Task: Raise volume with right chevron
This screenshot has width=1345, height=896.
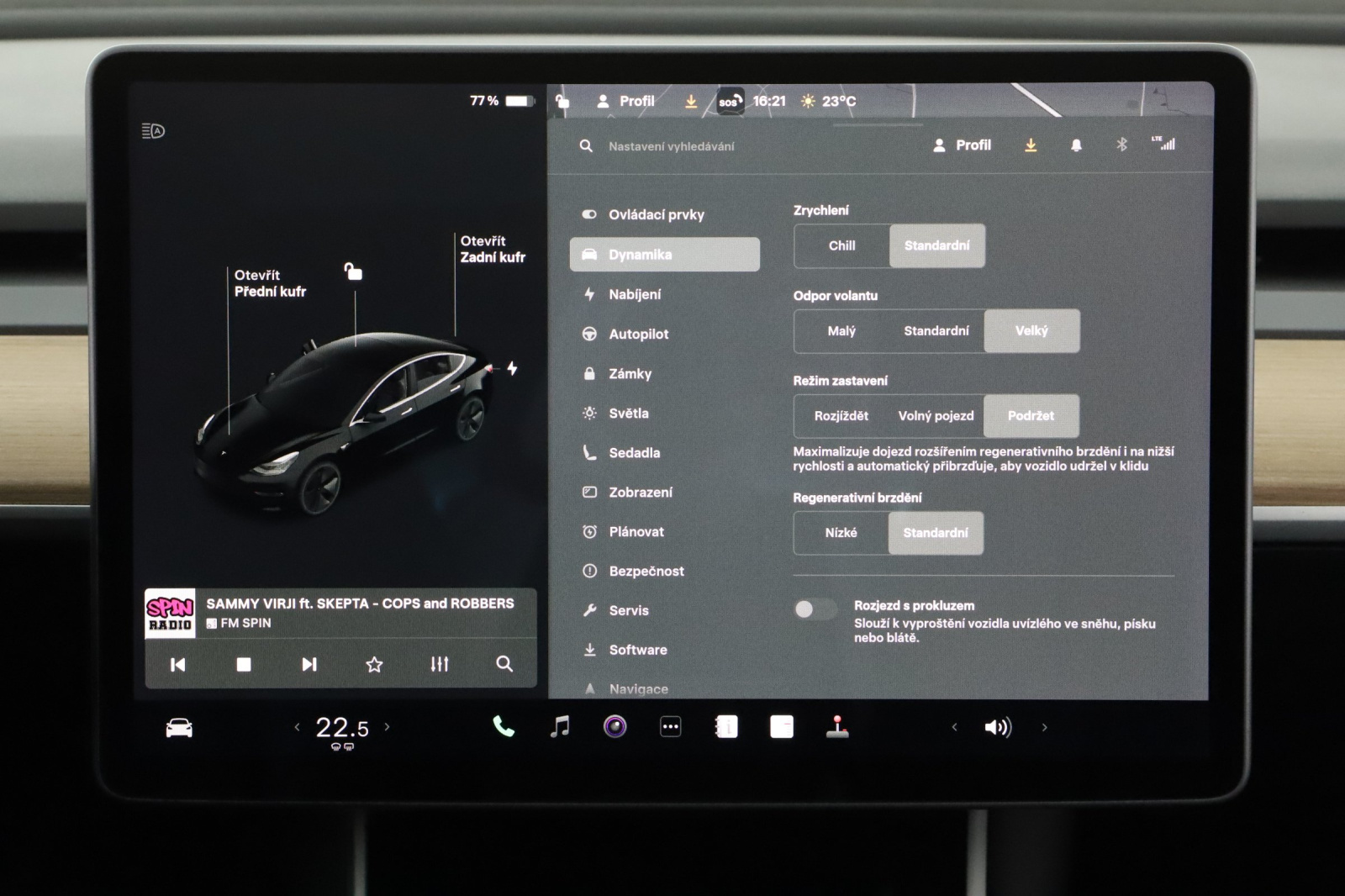Action: 1044,727
